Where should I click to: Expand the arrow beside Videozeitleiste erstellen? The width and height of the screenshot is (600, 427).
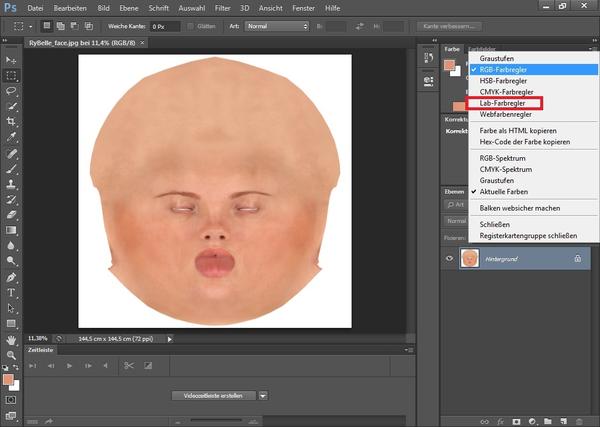(263, 395)
